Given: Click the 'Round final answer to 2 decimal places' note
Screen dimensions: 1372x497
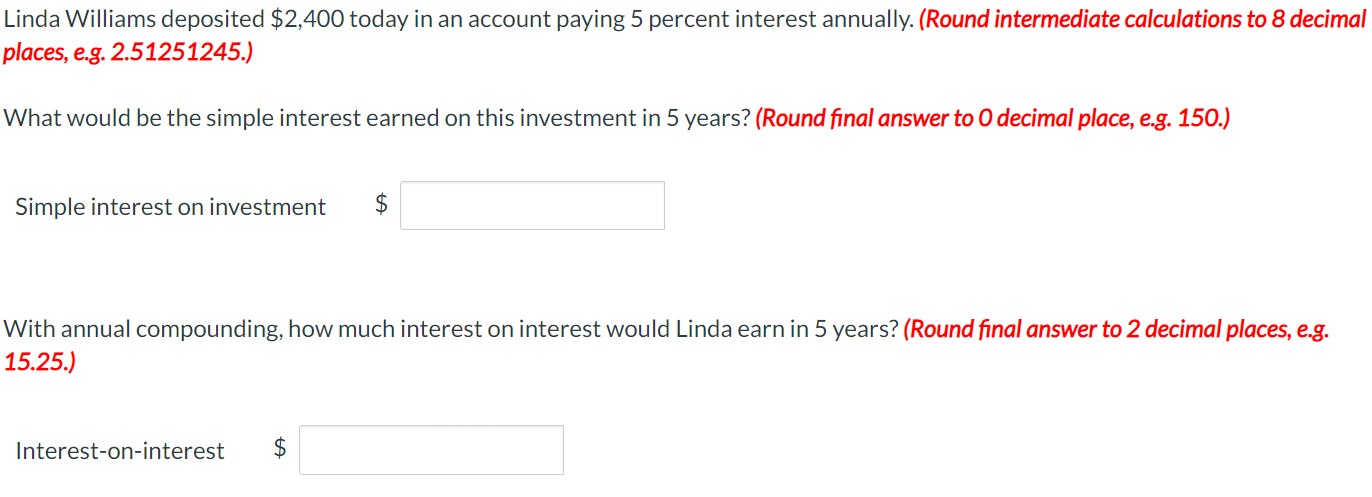Looking at the screenshot, I should (x=667, y=345).
